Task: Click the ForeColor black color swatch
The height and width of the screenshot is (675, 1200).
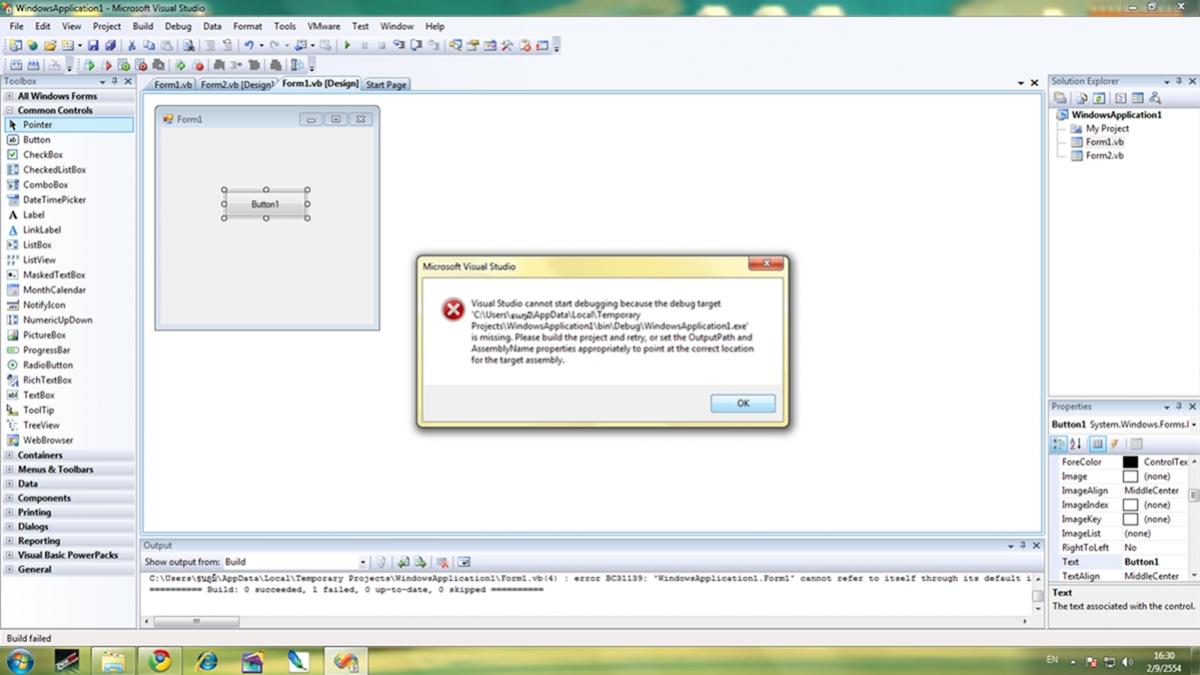Action: pyautogui.click(x=1130, y=462)
